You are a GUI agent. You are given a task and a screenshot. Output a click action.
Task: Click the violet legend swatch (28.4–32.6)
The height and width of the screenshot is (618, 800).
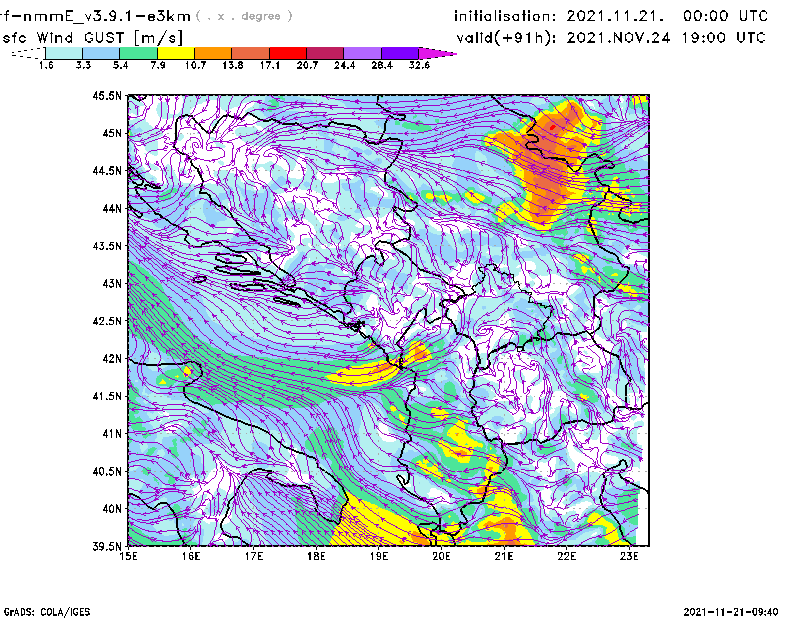coord(399,53)
